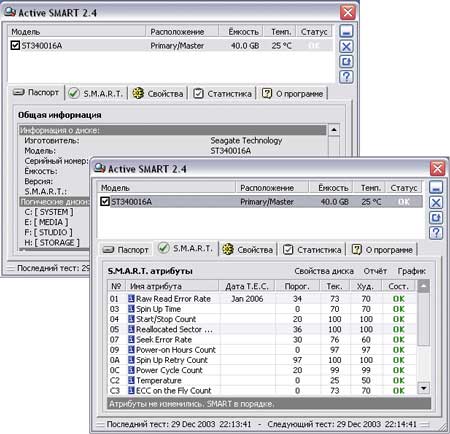The image size is (450, 434).
Task: Open help question mark icon in front window
Action: 436,233
